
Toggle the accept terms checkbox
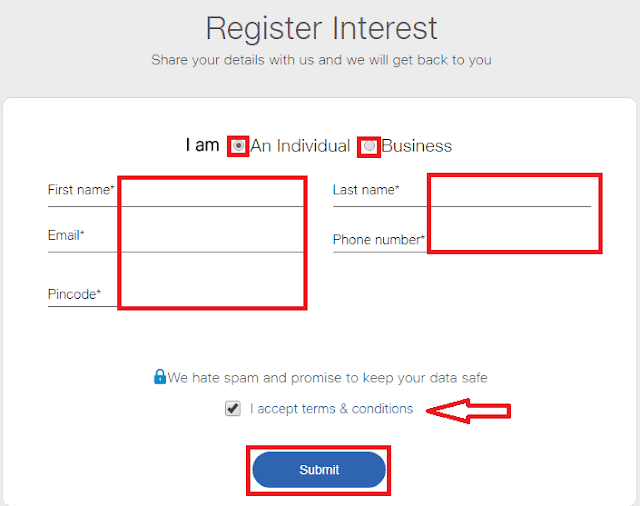pos(233,408)
